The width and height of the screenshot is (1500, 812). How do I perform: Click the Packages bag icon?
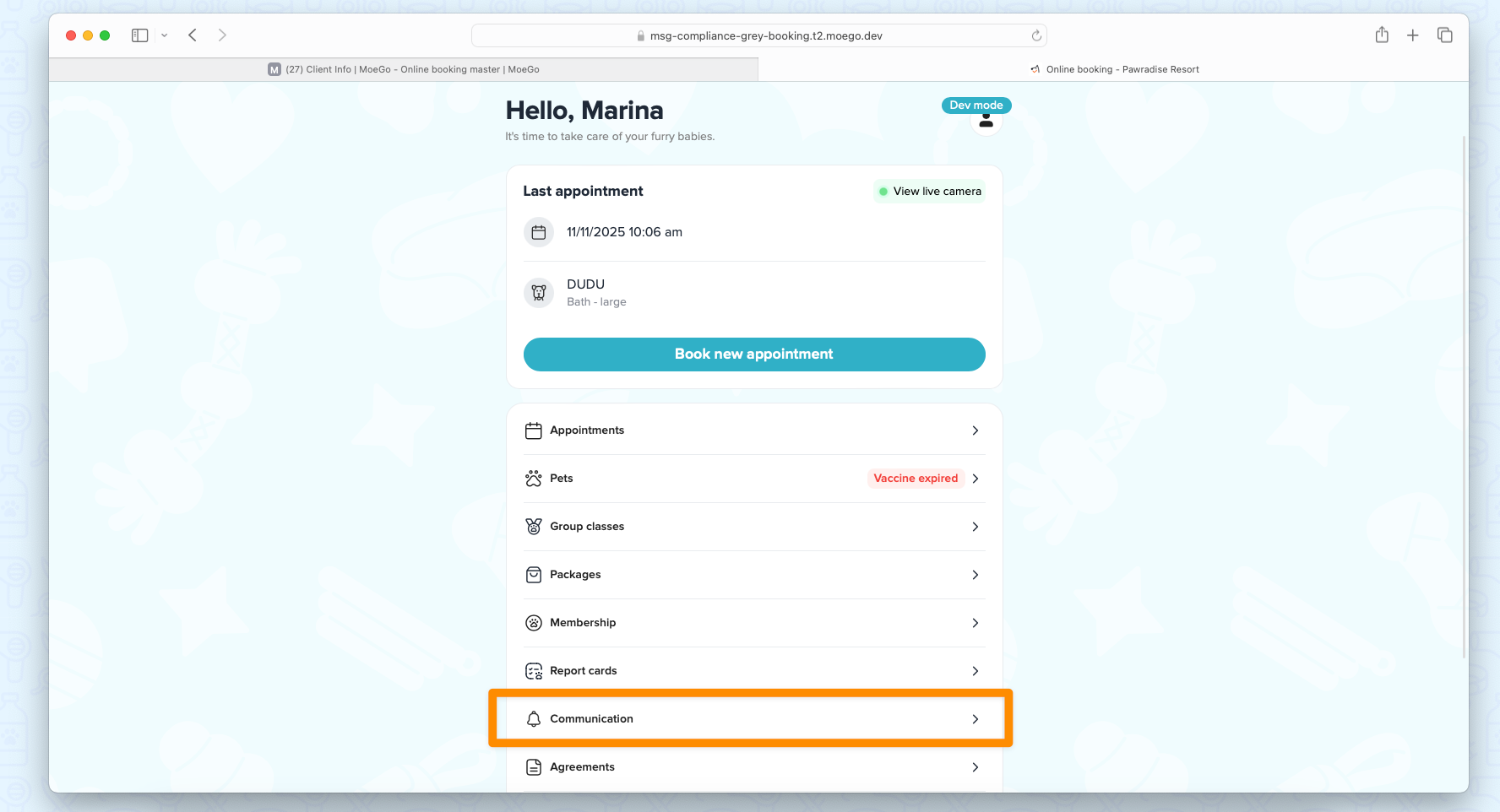(534, 575)
